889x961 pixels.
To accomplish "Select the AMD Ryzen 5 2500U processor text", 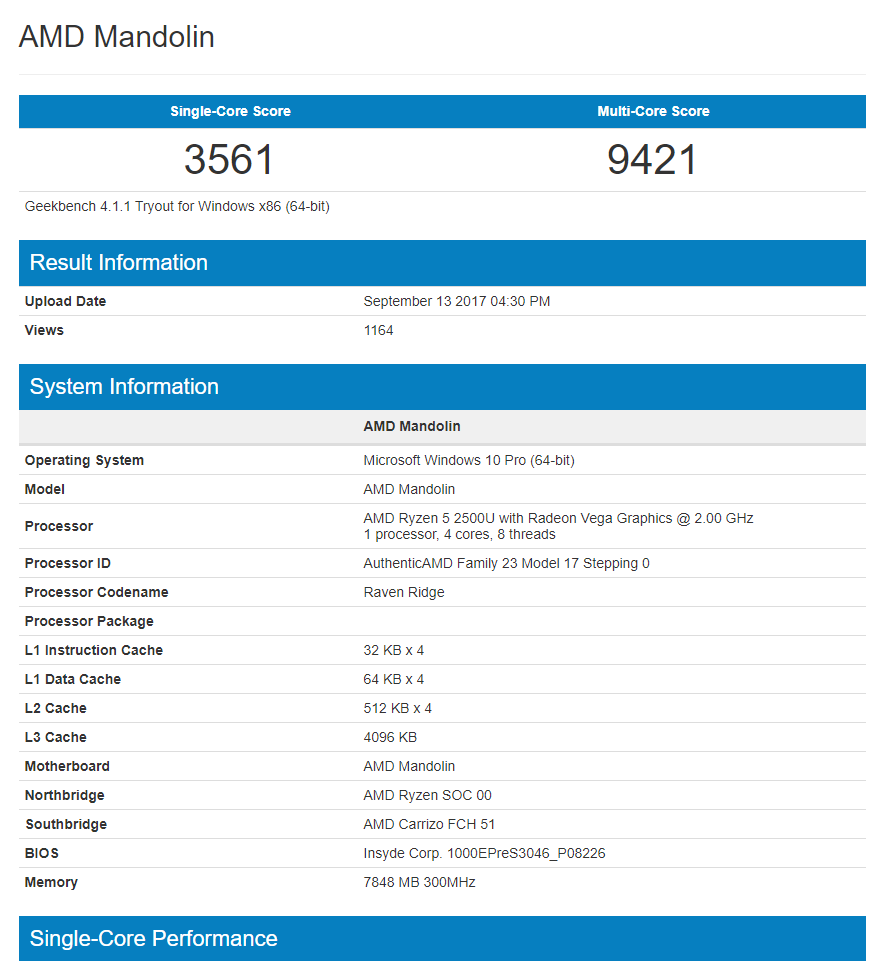I will click(x=558, y=518).
